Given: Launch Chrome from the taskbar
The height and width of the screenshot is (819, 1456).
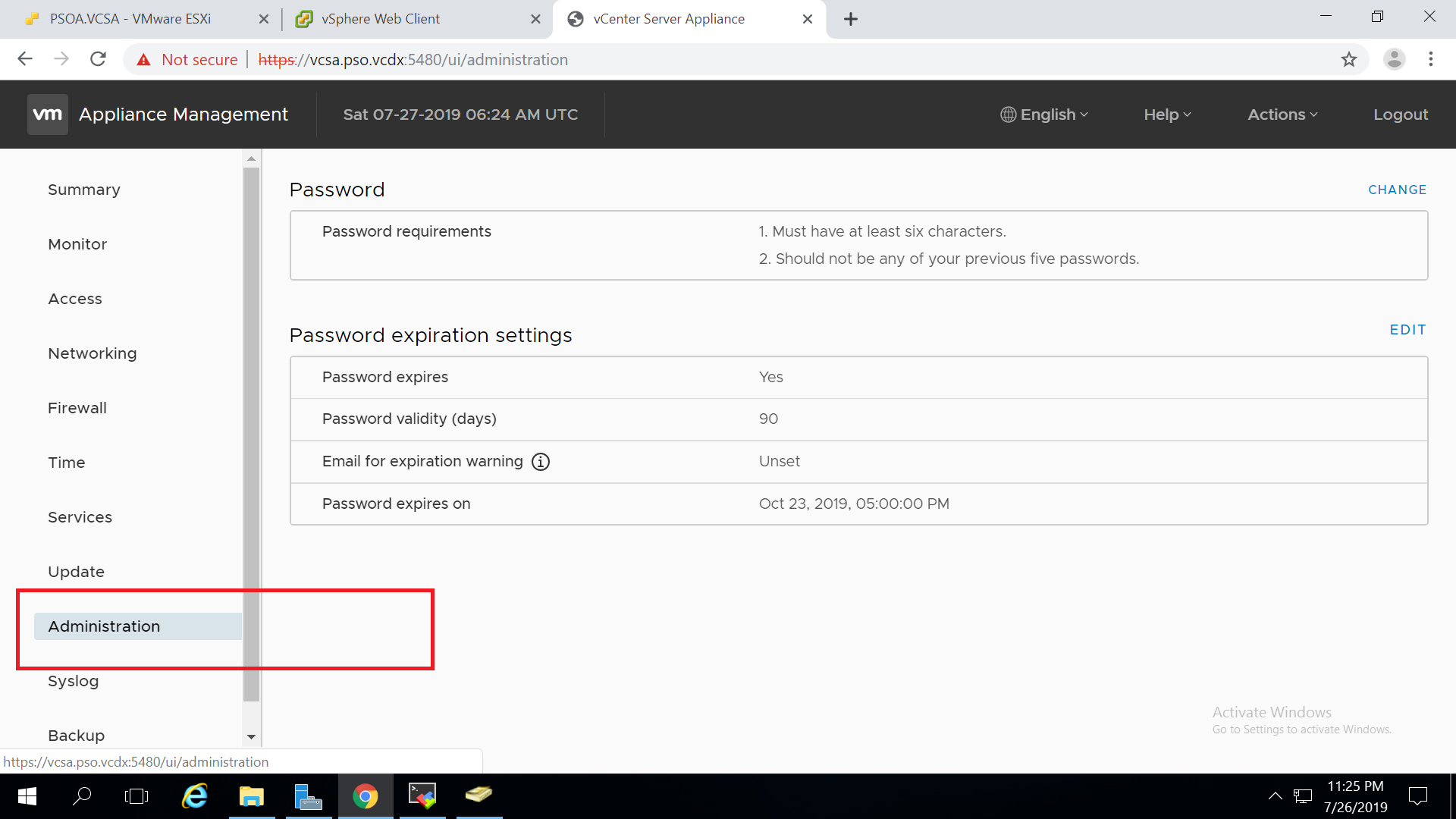Looking at the screenshot, I should (x=366, y=795).
